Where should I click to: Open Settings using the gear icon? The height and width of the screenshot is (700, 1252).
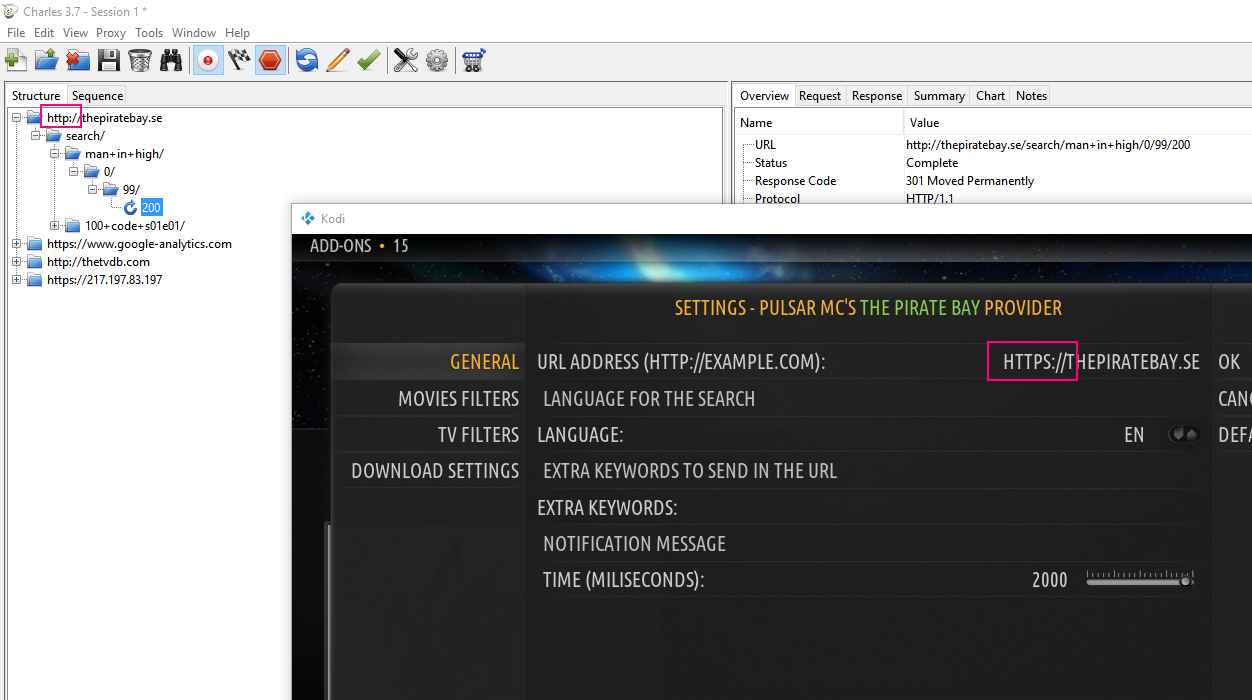point(437,61)
